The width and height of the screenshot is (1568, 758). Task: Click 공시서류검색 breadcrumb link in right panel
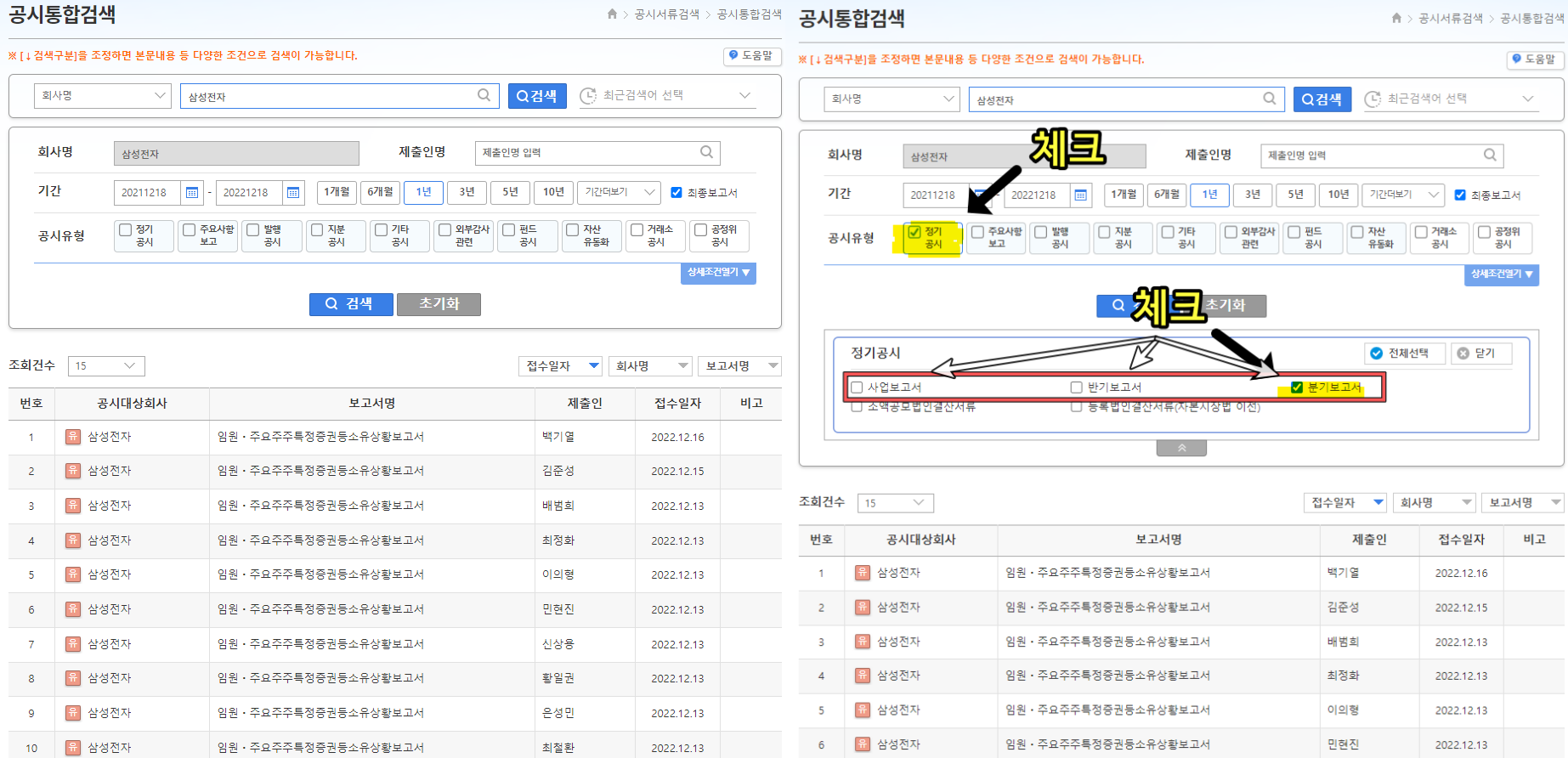pyautogui.click(x=1451, y=18)
